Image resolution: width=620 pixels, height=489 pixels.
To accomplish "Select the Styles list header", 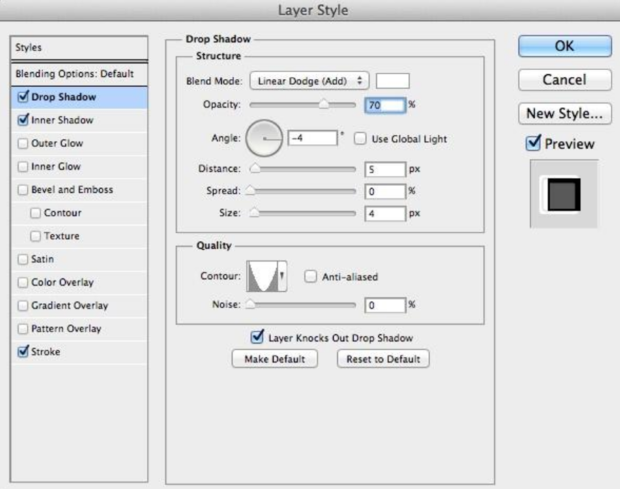I will [x=79, y=48].
